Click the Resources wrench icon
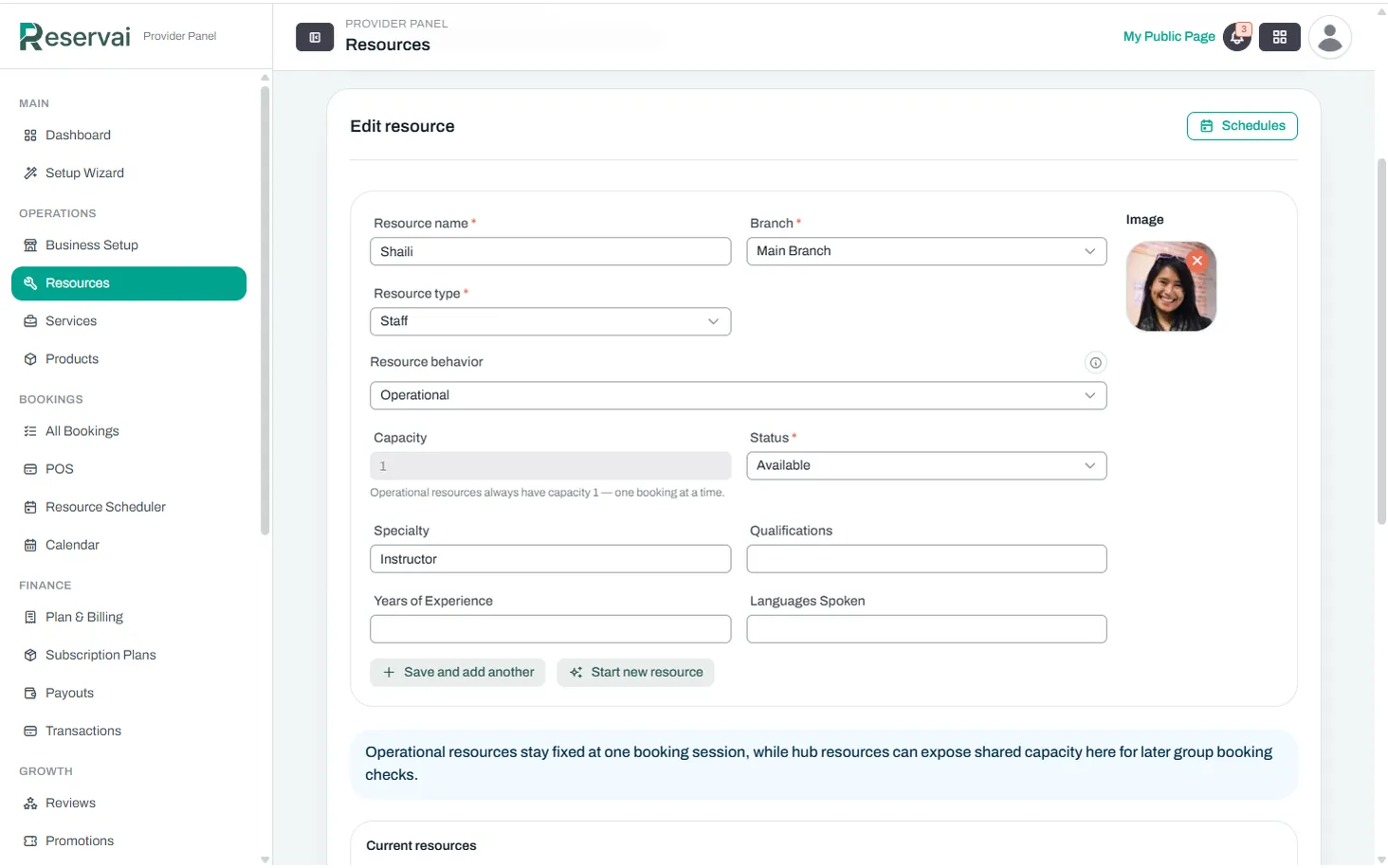 click(x=30, y=283)
